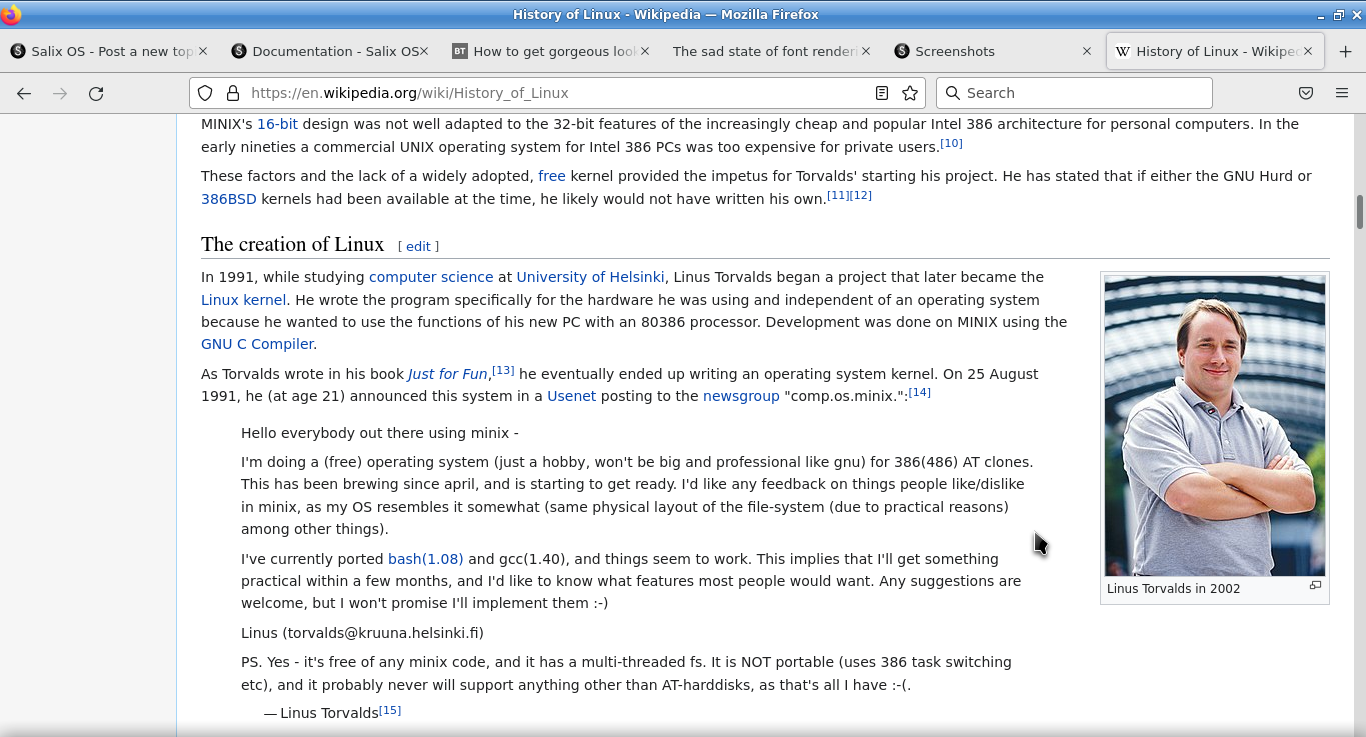Follow University of Helsinki link
1366x737 pixels.
pyautogui.click(x=590, y=277)
